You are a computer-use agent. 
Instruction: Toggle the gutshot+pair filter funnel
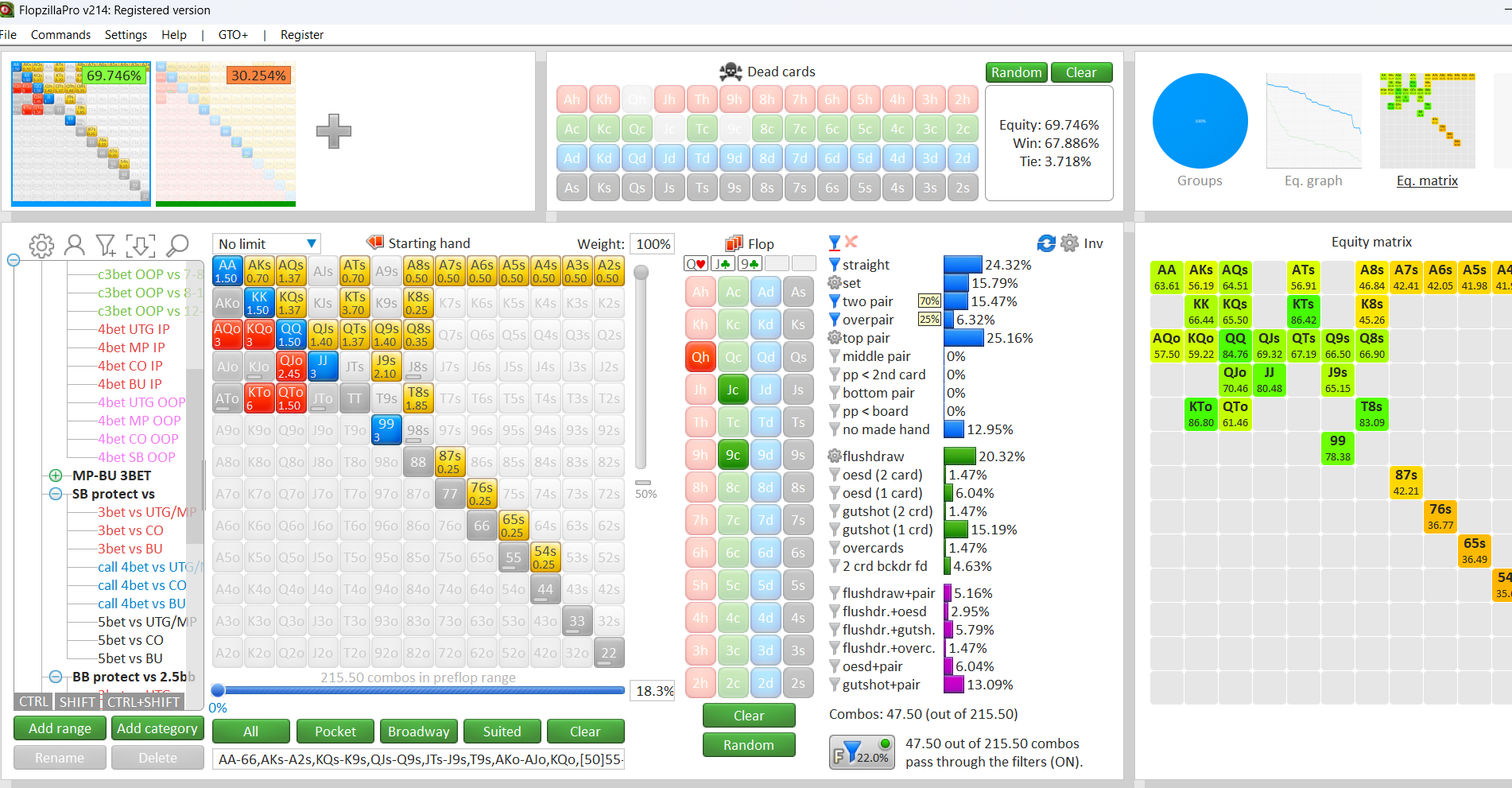[x=835, y=685]
